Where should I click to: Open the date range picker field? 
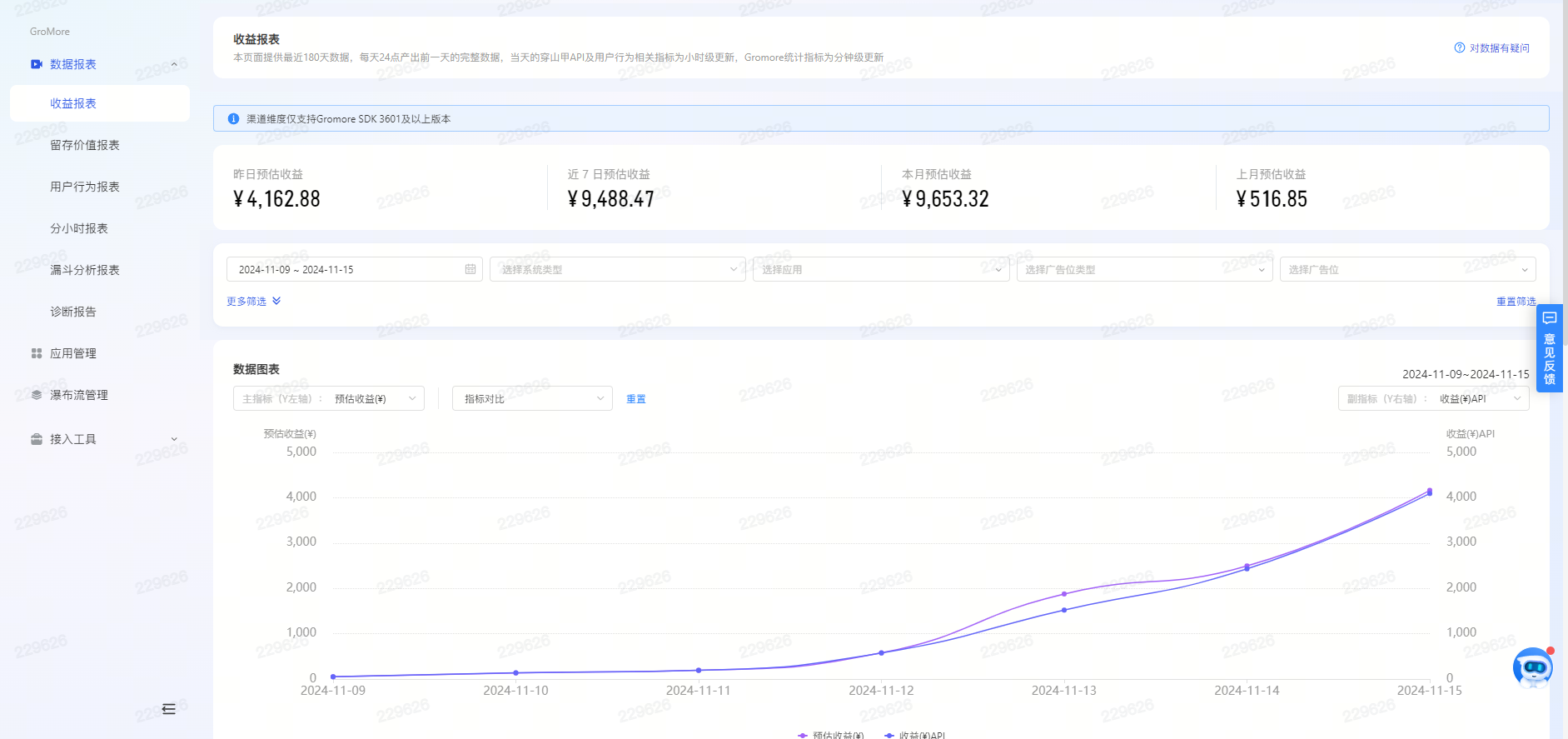[x=355, y=269]
